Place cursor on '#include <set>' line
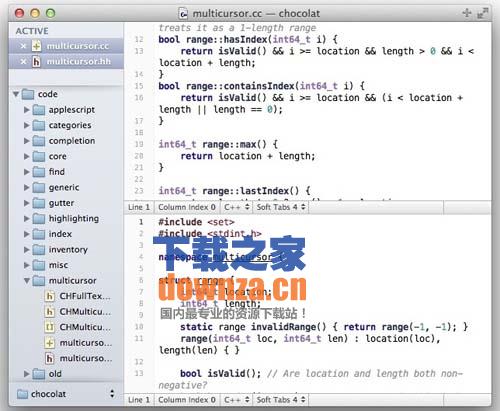 [x=196, y=222]
